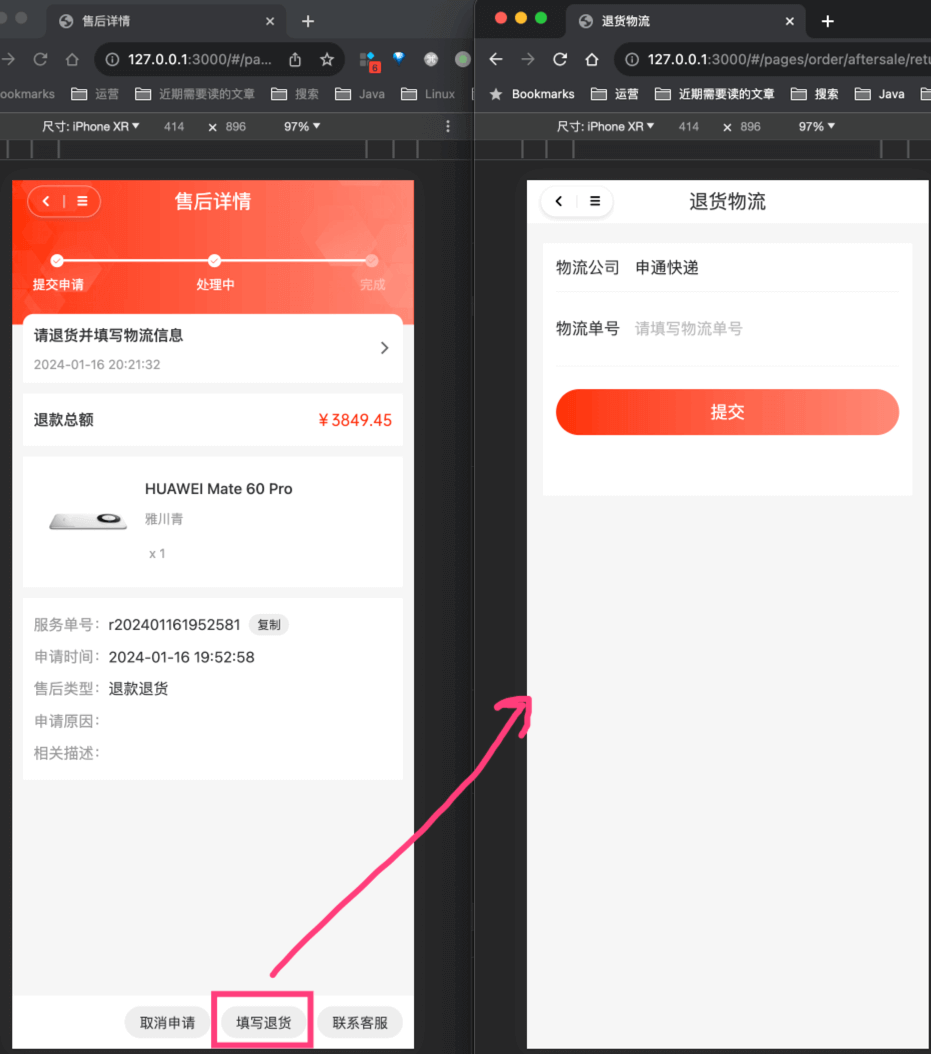Open hamburger menu in 退货物流 header
This screenshot has height=1054, width=931.
(x=595, y=202)
